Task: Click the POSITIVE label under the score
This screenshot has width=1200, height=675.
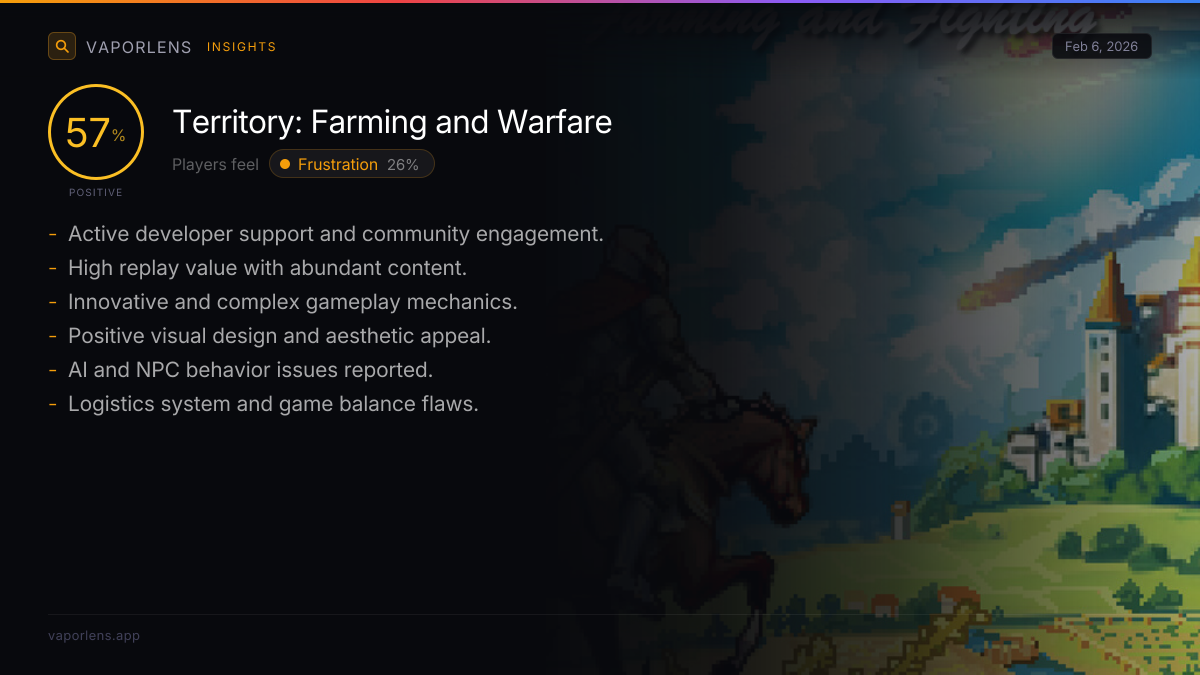Action: pos(96,192)
